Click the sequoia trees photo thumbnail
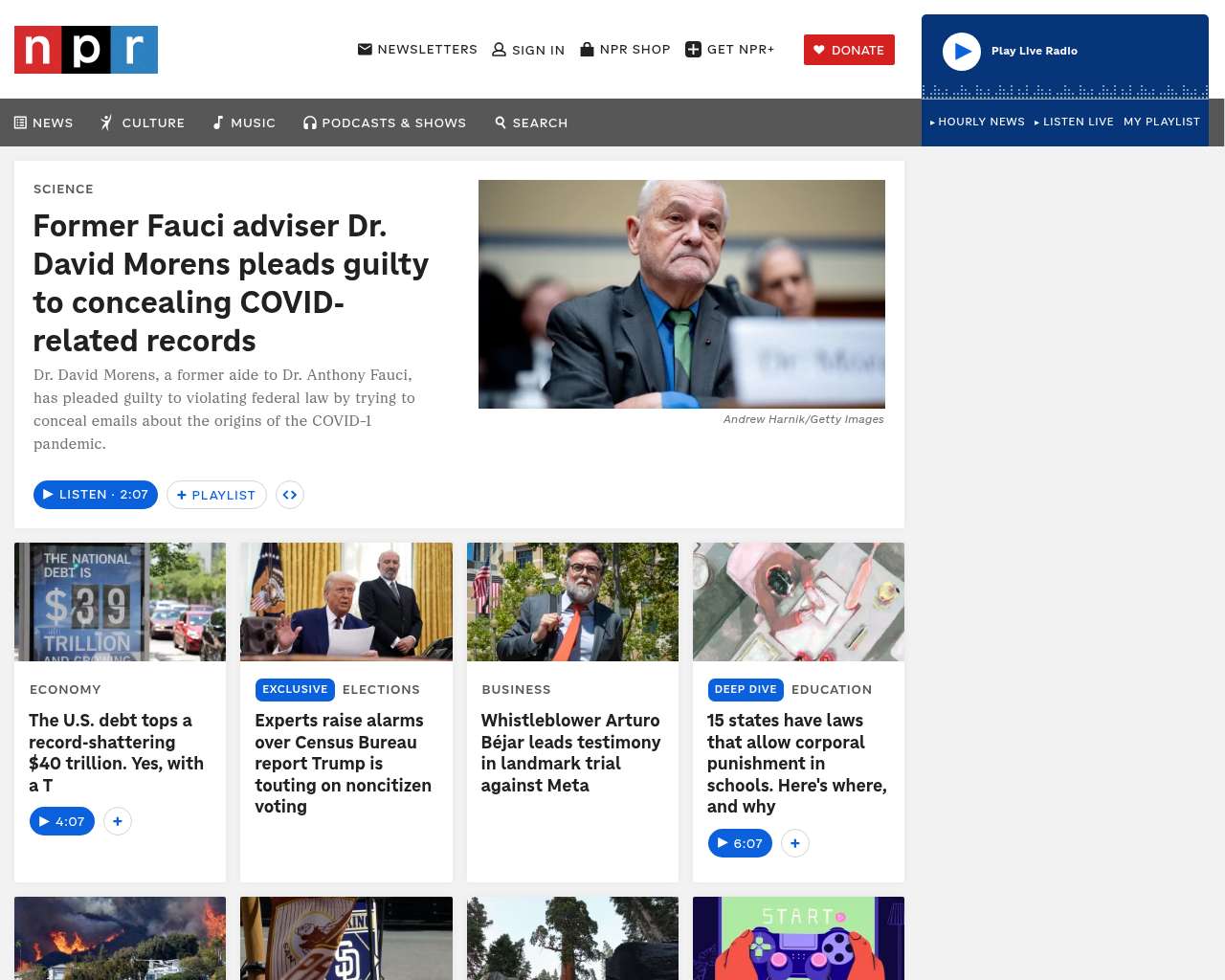The height and width of the screenshot is (980, 1225). tap(572, 938)
